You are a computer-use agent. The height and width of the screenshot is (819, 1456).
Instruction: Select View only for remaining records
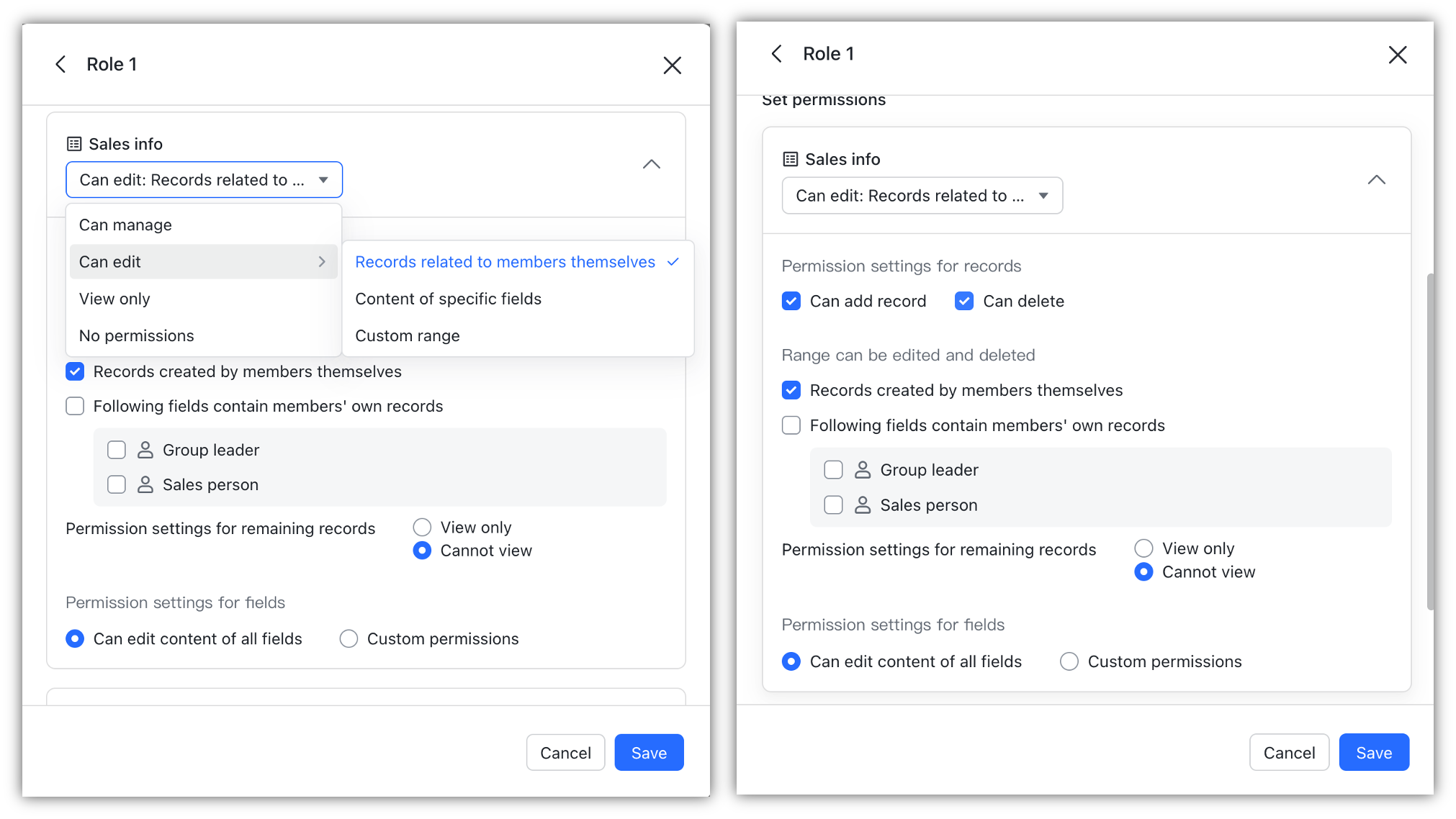[422, 527]
